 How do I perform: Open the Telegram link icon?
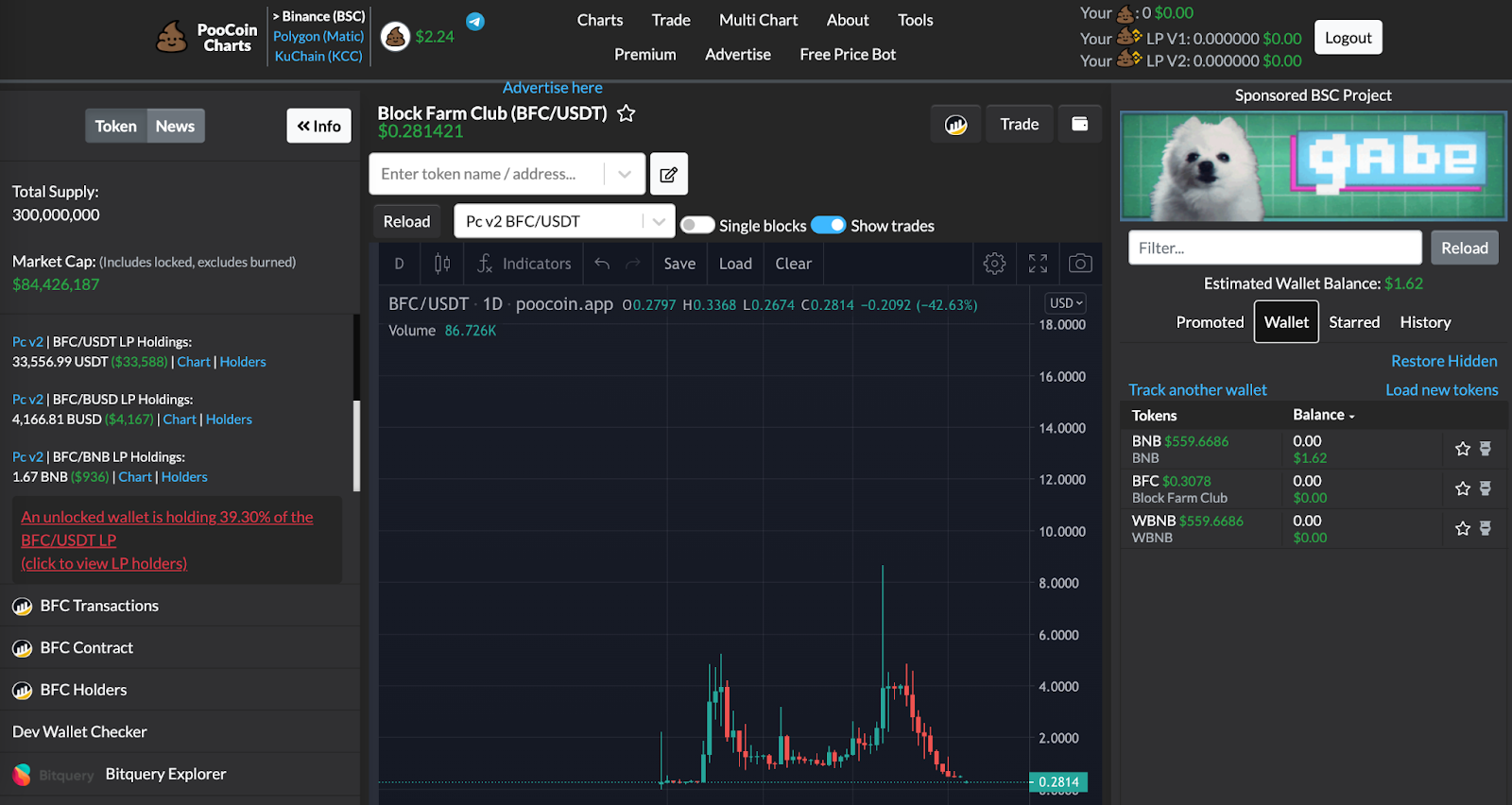tap(475, 21)
